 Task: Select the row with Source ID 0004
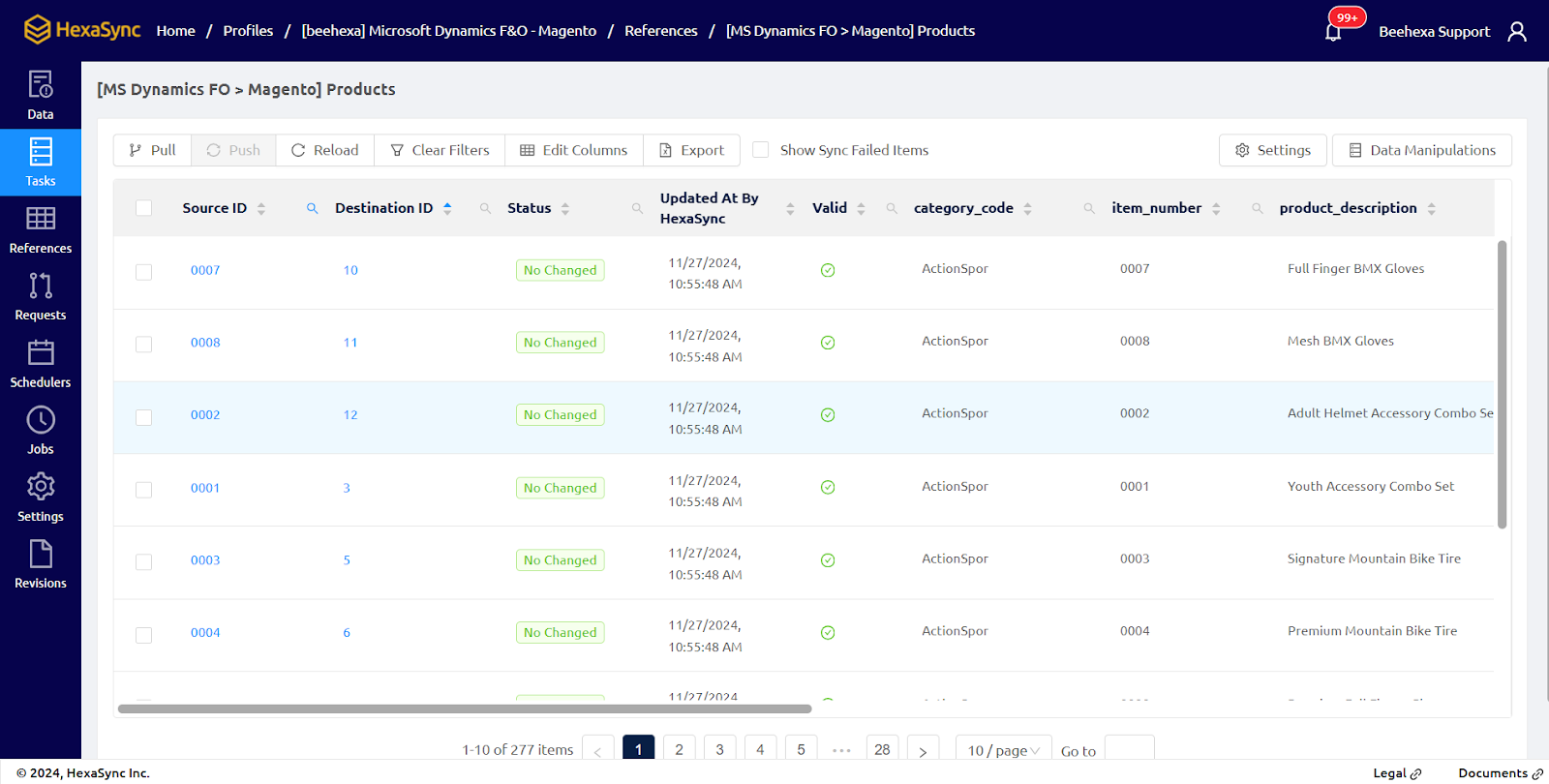[144, 635]
